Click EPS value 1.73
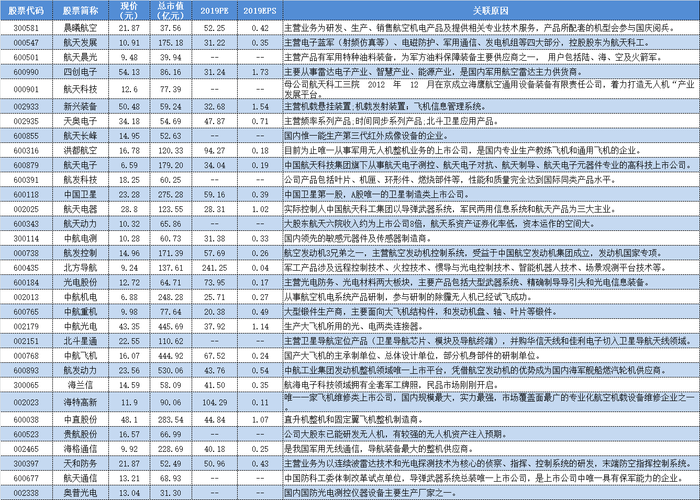 (260, 72)
